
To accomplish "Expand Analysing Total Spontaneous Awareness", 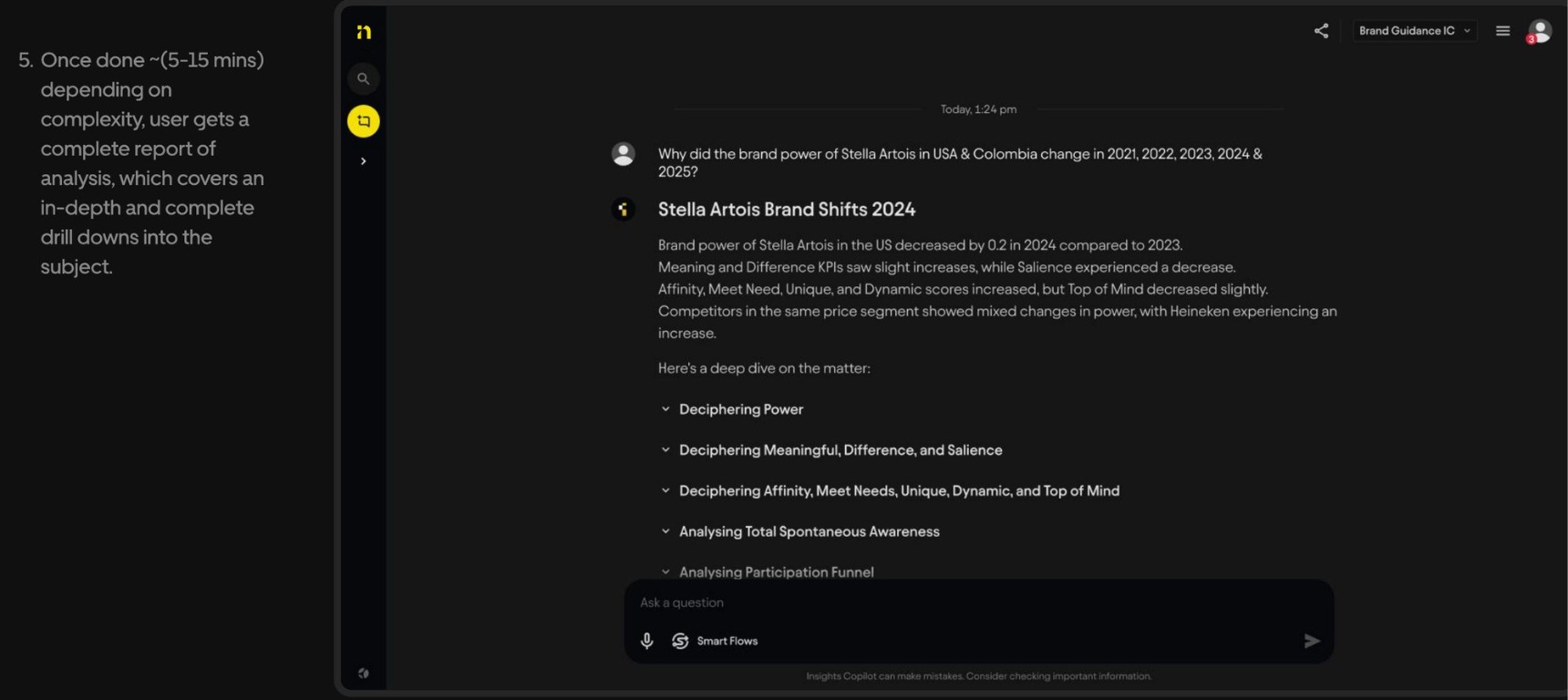I will tap(799, 531).
